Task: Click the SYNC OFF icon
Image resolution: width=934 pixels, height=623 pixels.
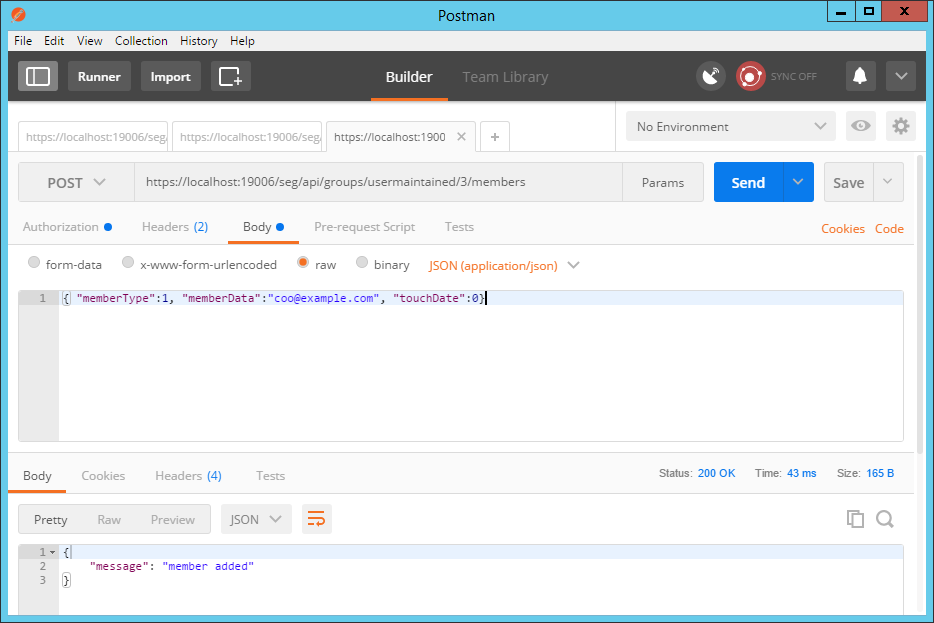Action: pos(751,77)
